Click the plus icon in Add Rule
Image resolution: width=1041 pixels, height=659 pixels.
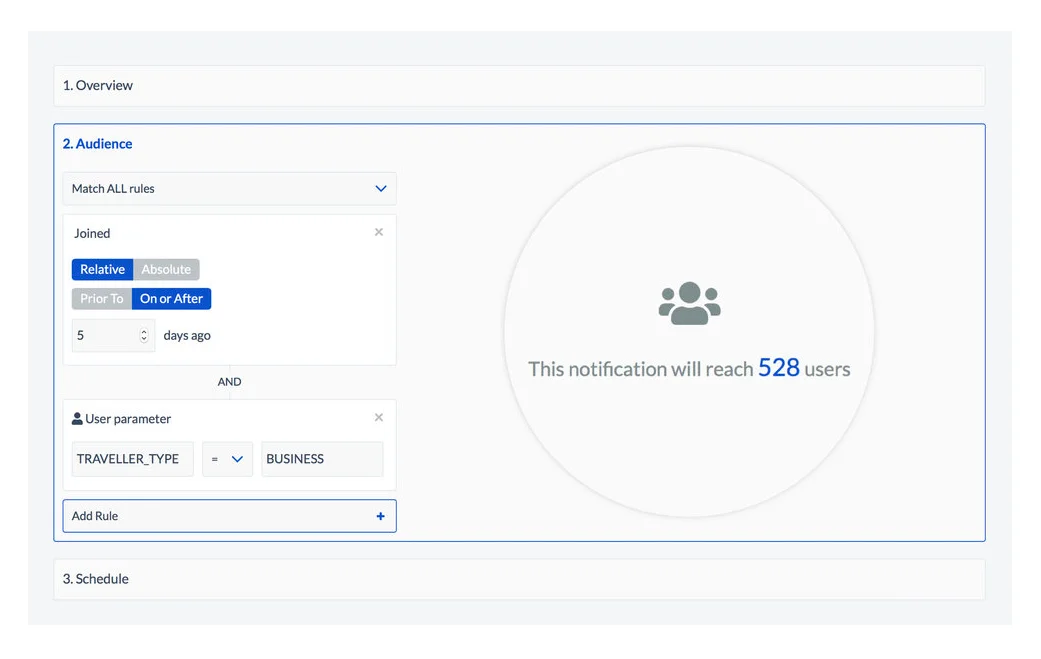tap(380, 516)
